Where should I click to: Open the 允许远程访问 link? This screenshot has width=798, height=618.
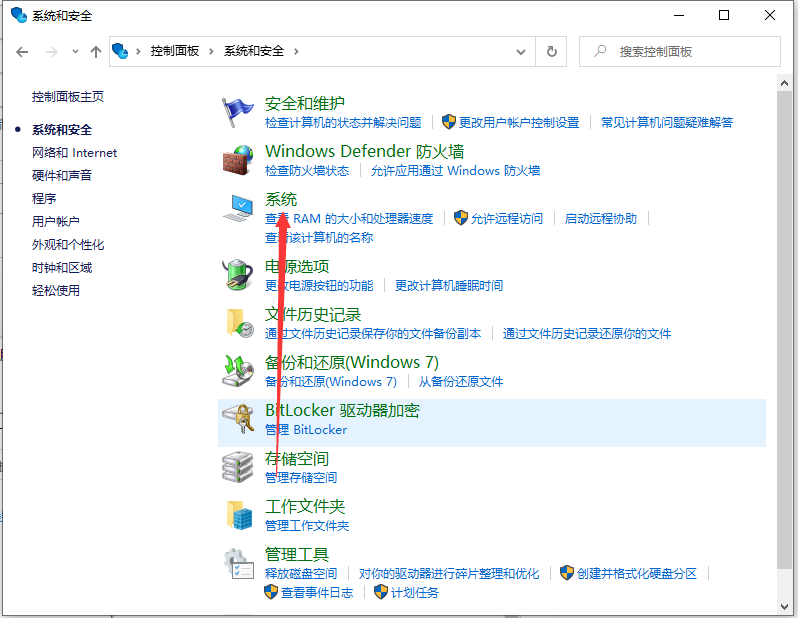(x=507, y=218)
